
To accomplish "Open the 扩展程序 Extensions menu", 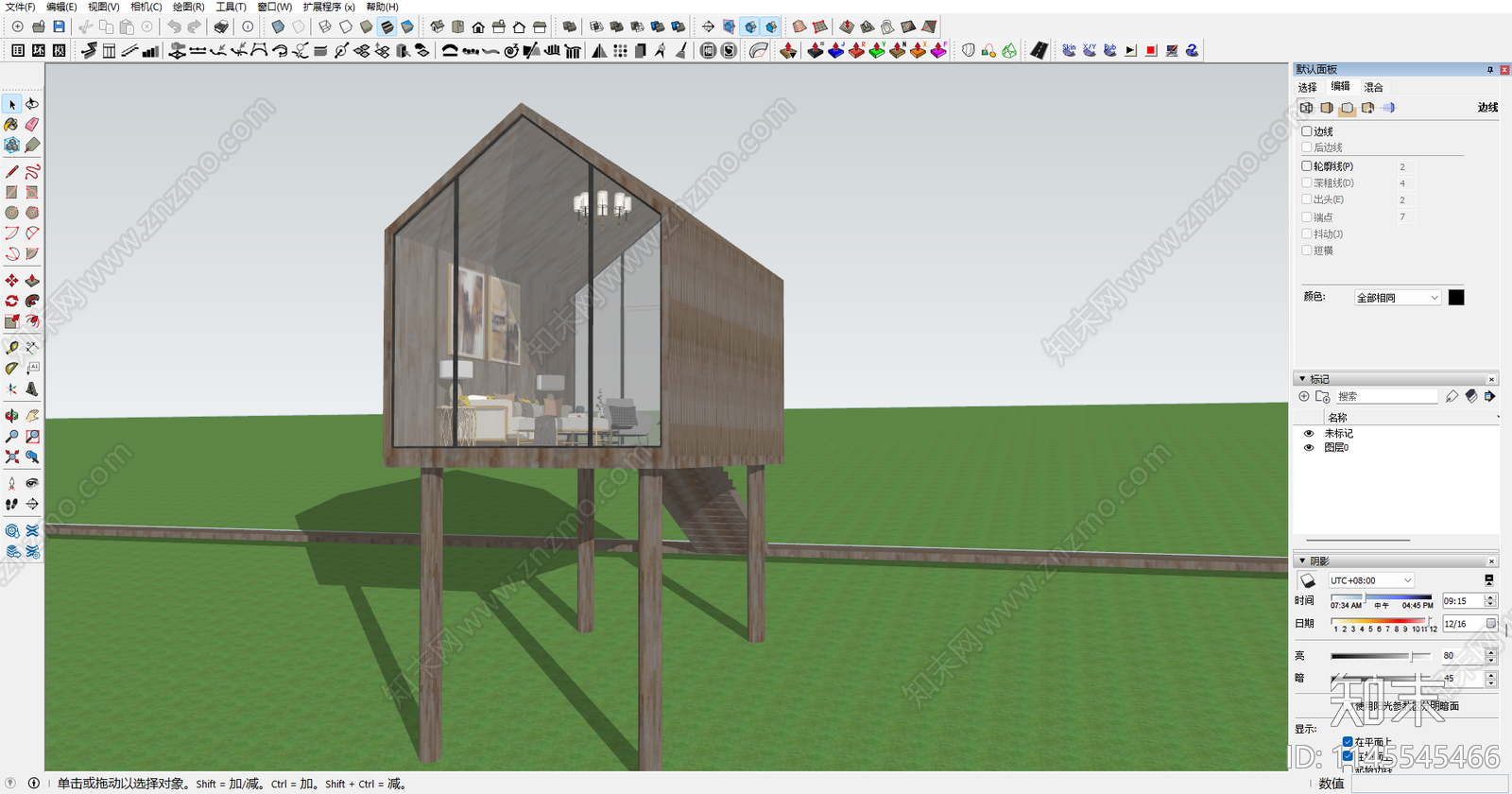I will (329, 7).
